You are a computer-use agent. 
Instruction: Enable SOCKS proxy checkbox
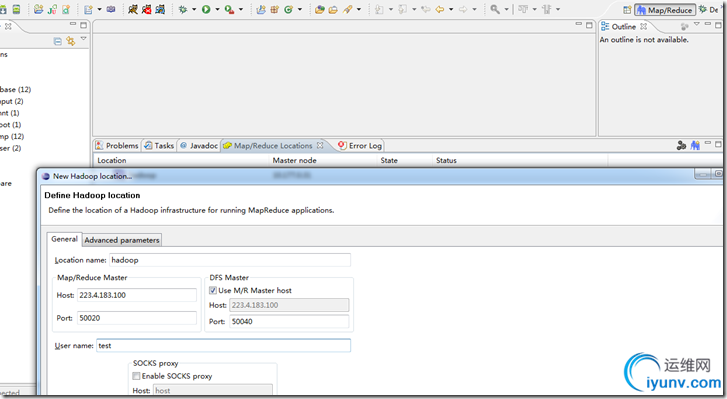coord(136,376)
